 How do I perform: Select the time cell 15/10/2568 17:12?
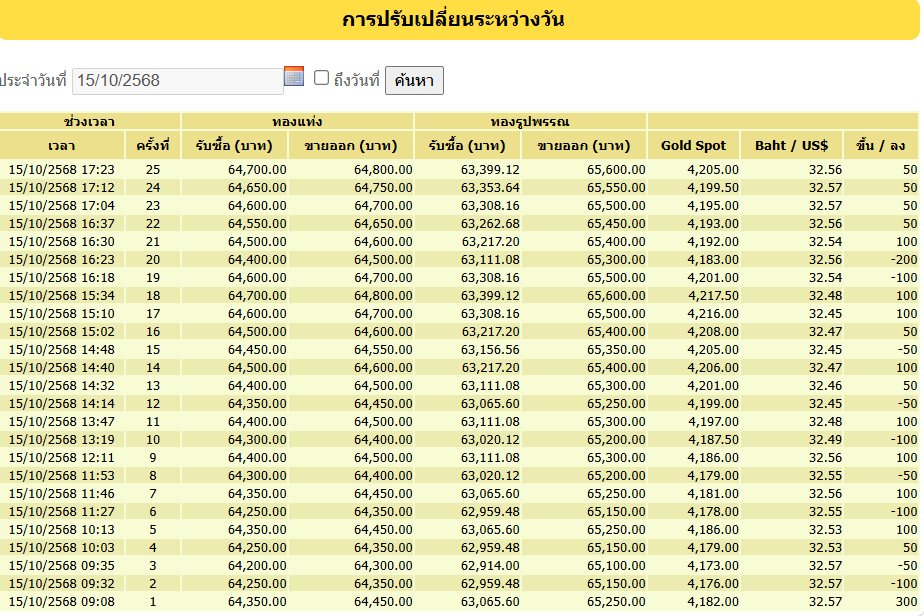62,187
